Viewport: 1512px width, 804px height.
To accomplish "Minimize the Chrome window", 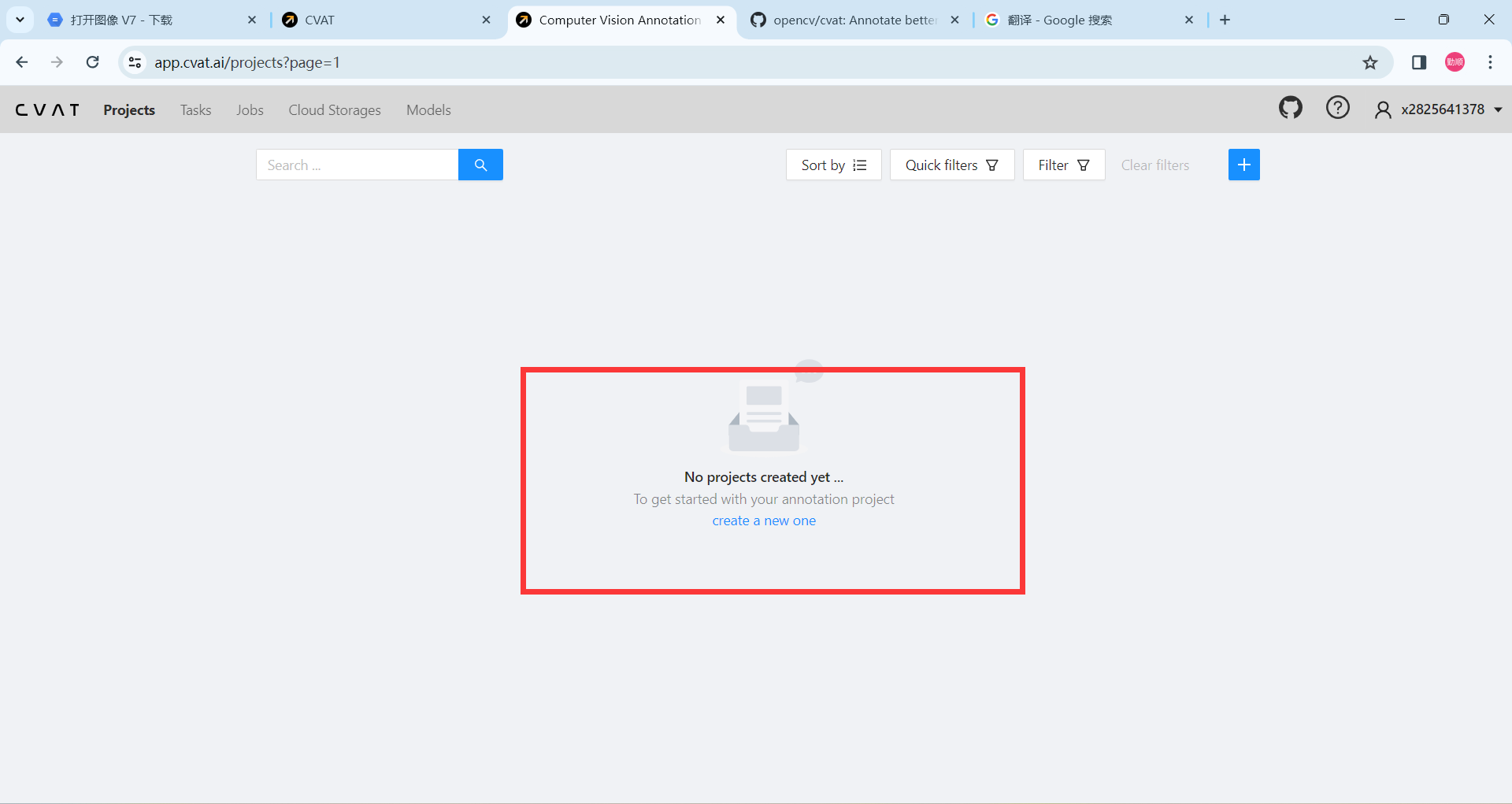I will [x=1399, y=20].
